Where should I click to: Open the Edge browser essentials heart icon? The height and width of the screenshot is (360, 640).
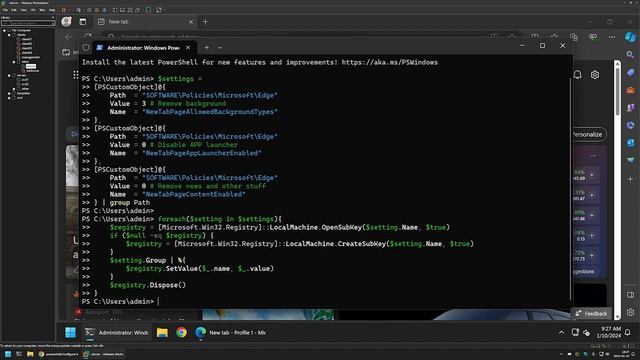pos(593,37)
